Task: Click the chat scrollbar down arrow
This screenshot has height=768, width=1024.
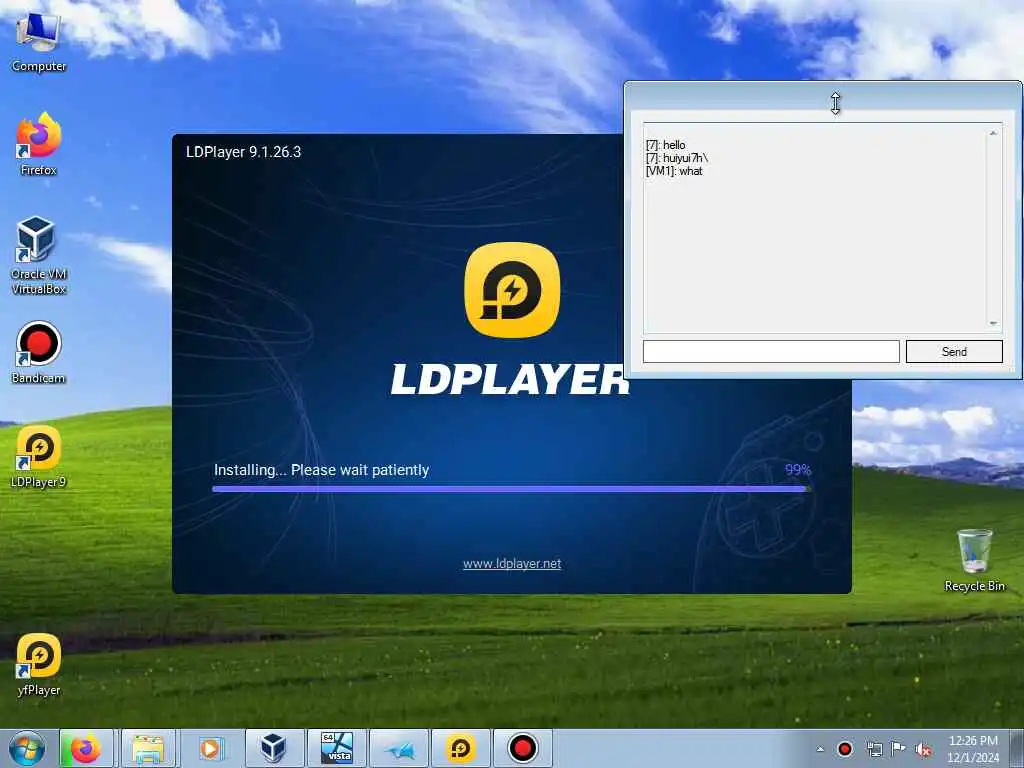Action: (993, 323)
